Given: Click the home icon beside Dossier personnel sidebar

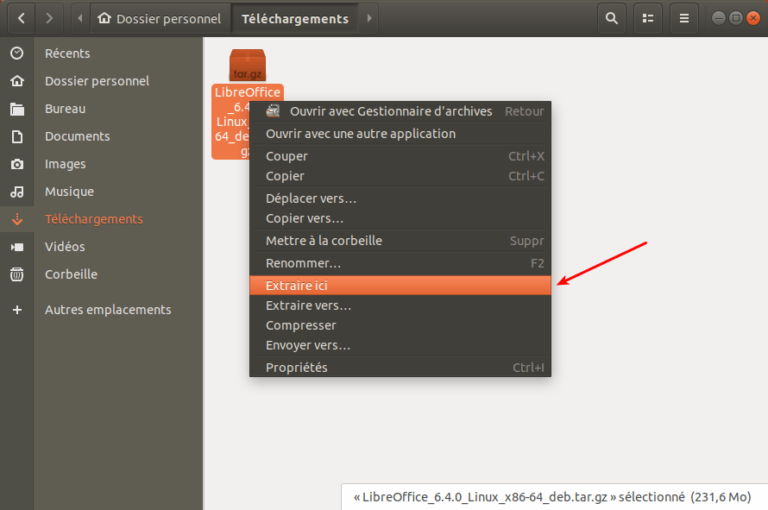Looking at the screenshot, I should point(17,81).
